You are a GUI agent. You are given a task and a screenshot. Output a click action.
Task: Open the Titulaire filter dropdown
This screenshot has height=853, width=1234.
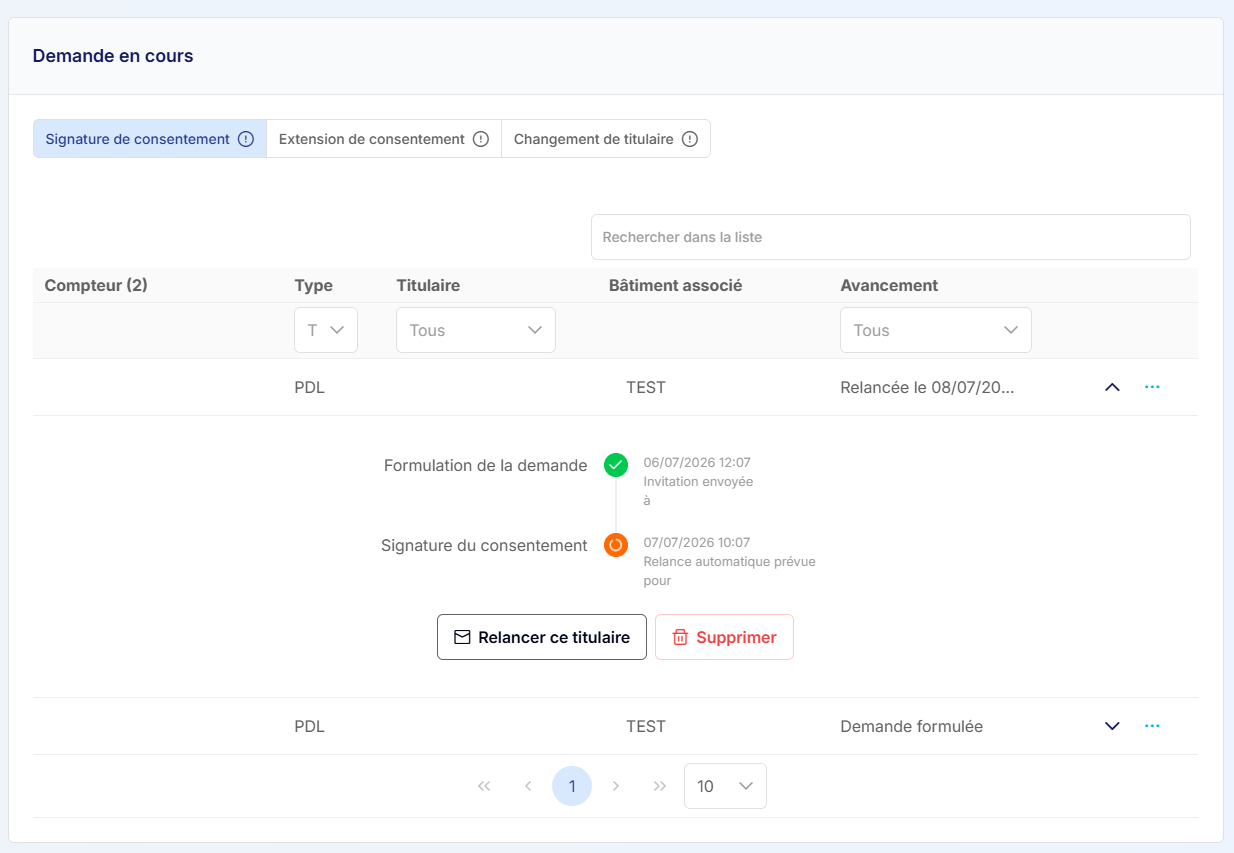(x=476, y=330)
